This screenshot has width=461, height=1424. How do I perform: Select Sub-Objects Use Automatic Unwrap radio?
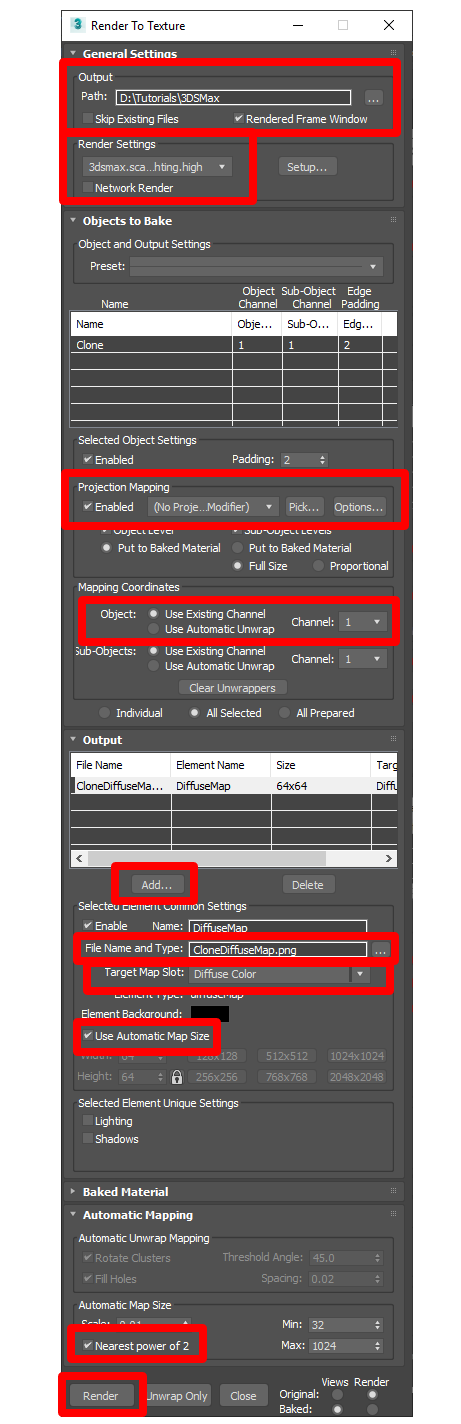pyautogui.click(x=153, y=666)
